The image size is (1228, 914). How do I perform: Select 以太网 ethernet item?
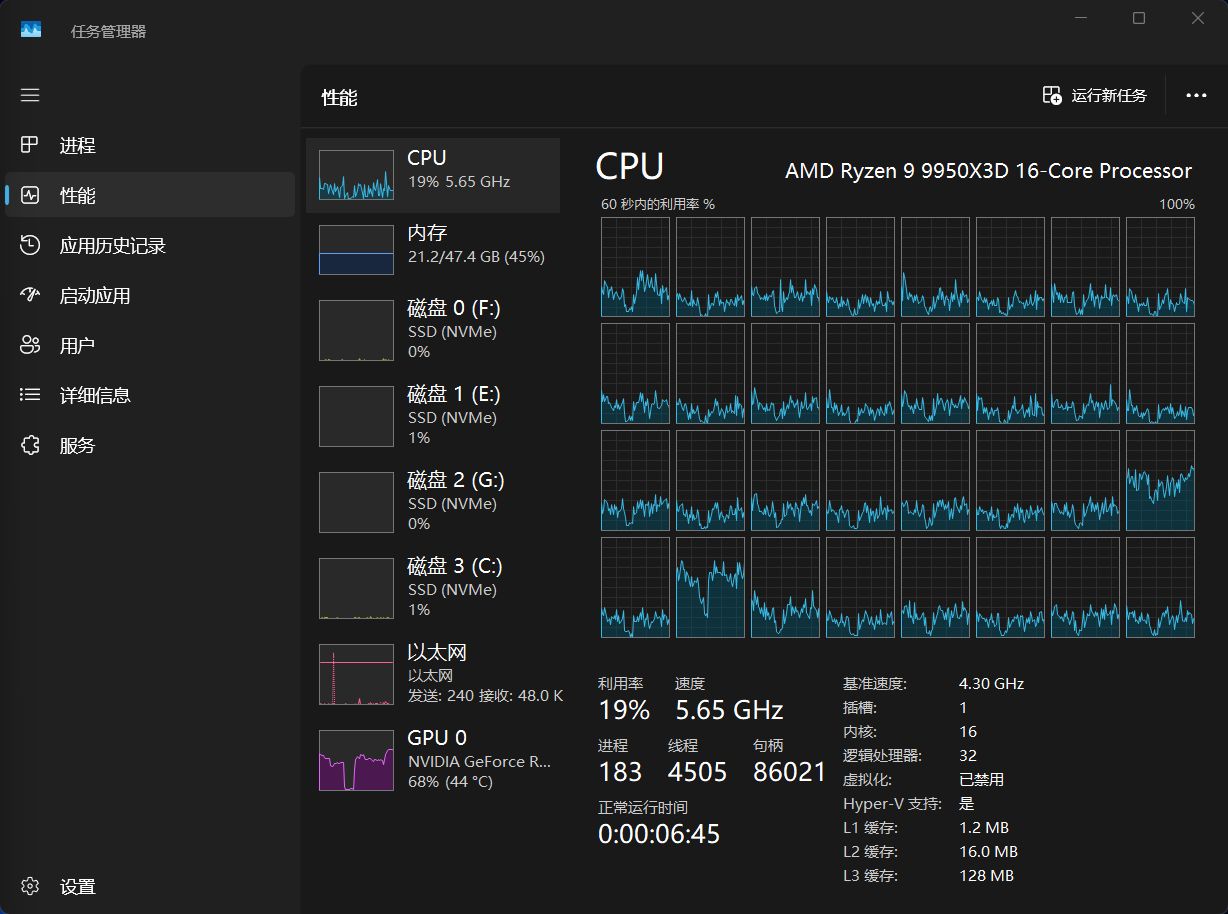[432, 673]
